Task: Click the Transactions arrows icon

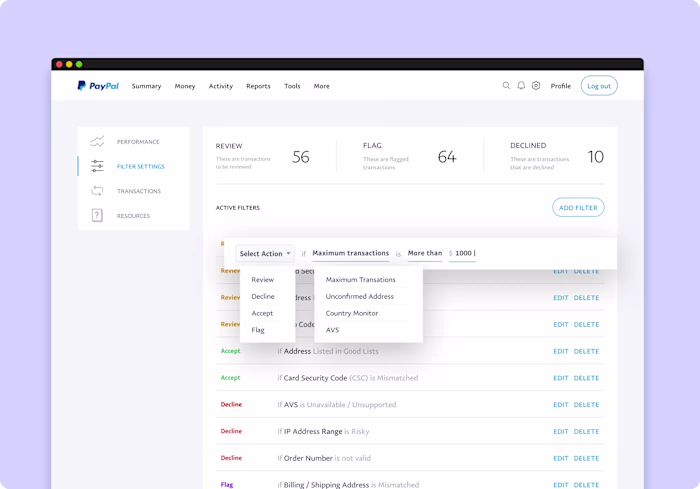Action: 97,191
